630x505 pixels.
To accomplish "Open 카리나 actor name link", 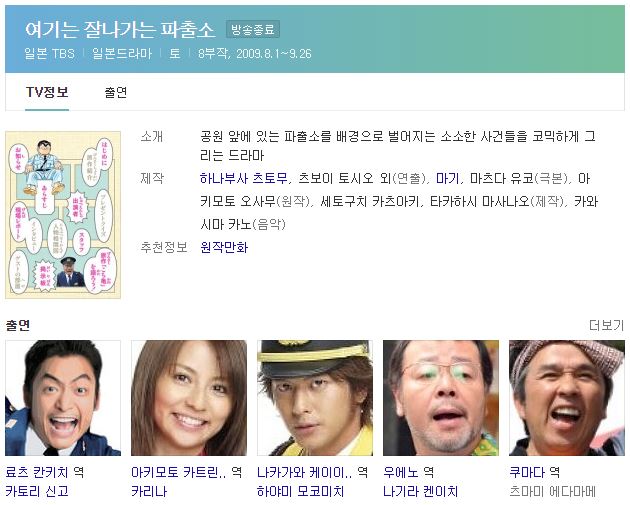I will [x=149, y=491].
